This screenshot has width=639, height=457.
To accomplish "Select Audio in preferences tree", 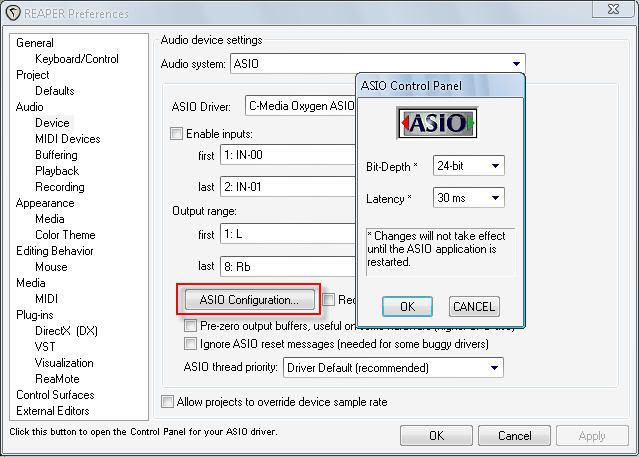I will (29, 107).
